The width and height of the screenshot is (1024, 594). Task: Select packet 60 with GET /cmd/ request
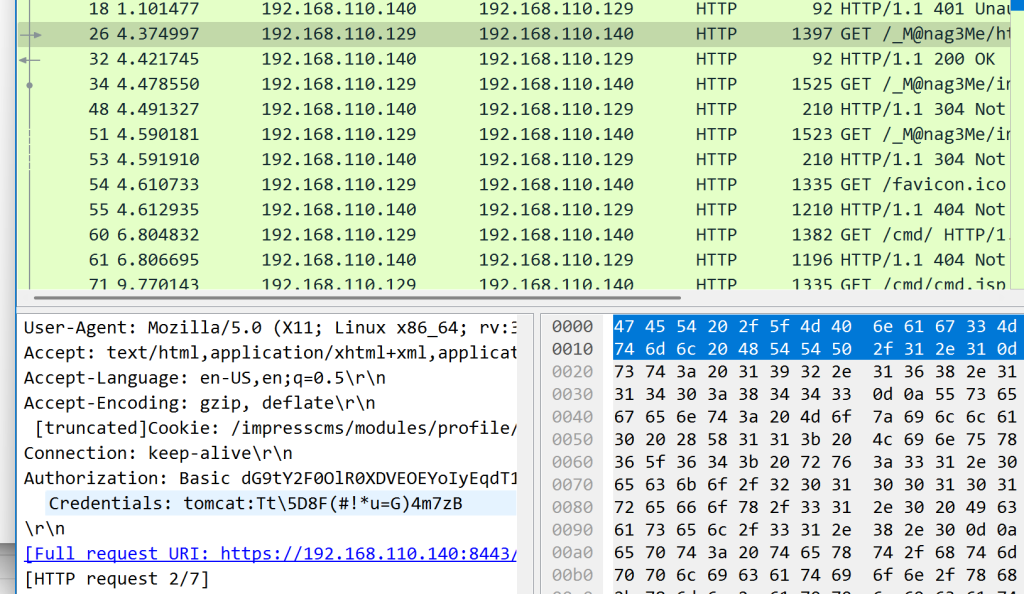coord(500,234)
